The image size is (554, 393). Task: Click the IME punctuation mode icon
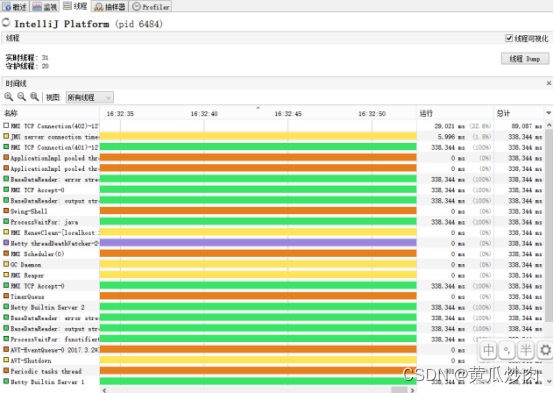(507, 350)
